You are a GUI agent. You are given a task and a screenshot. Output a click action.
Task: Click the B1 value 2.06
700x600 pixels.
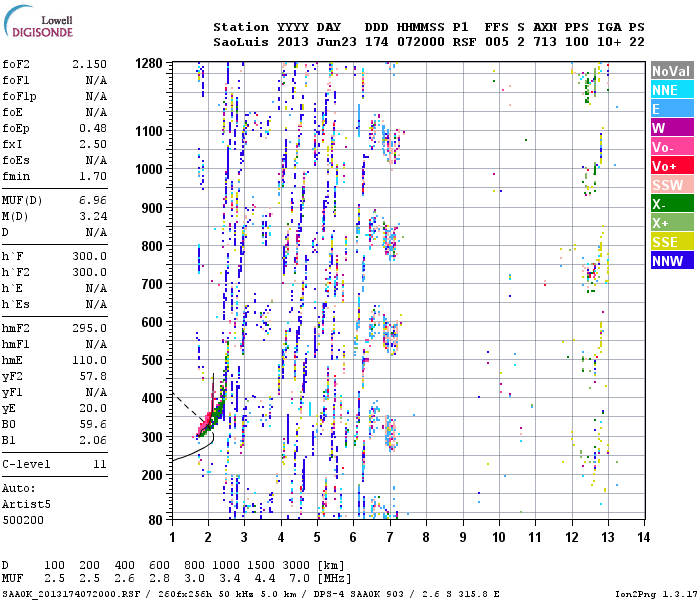pos(93,440)
